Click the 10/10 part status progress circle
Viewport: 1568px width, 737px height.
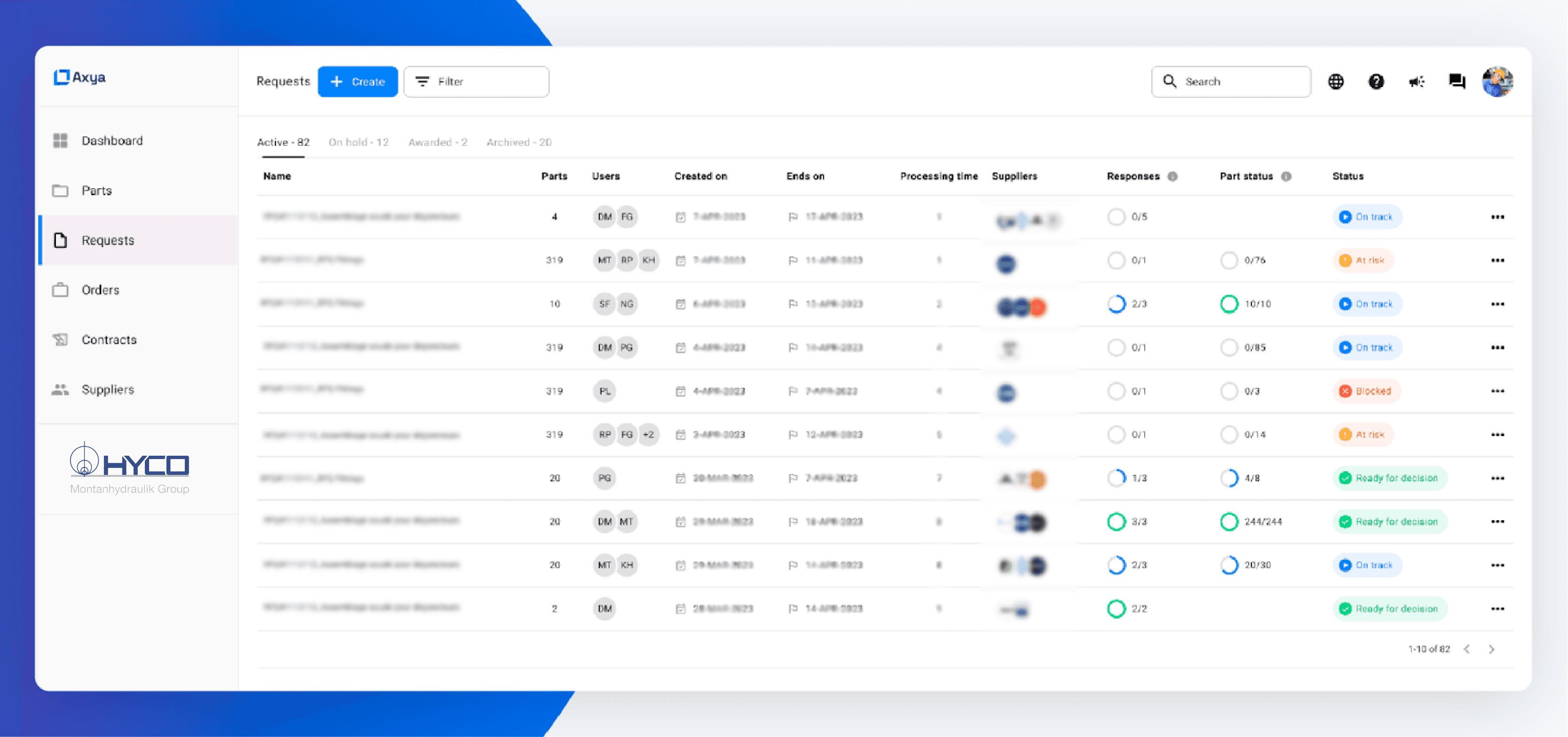1229,304
